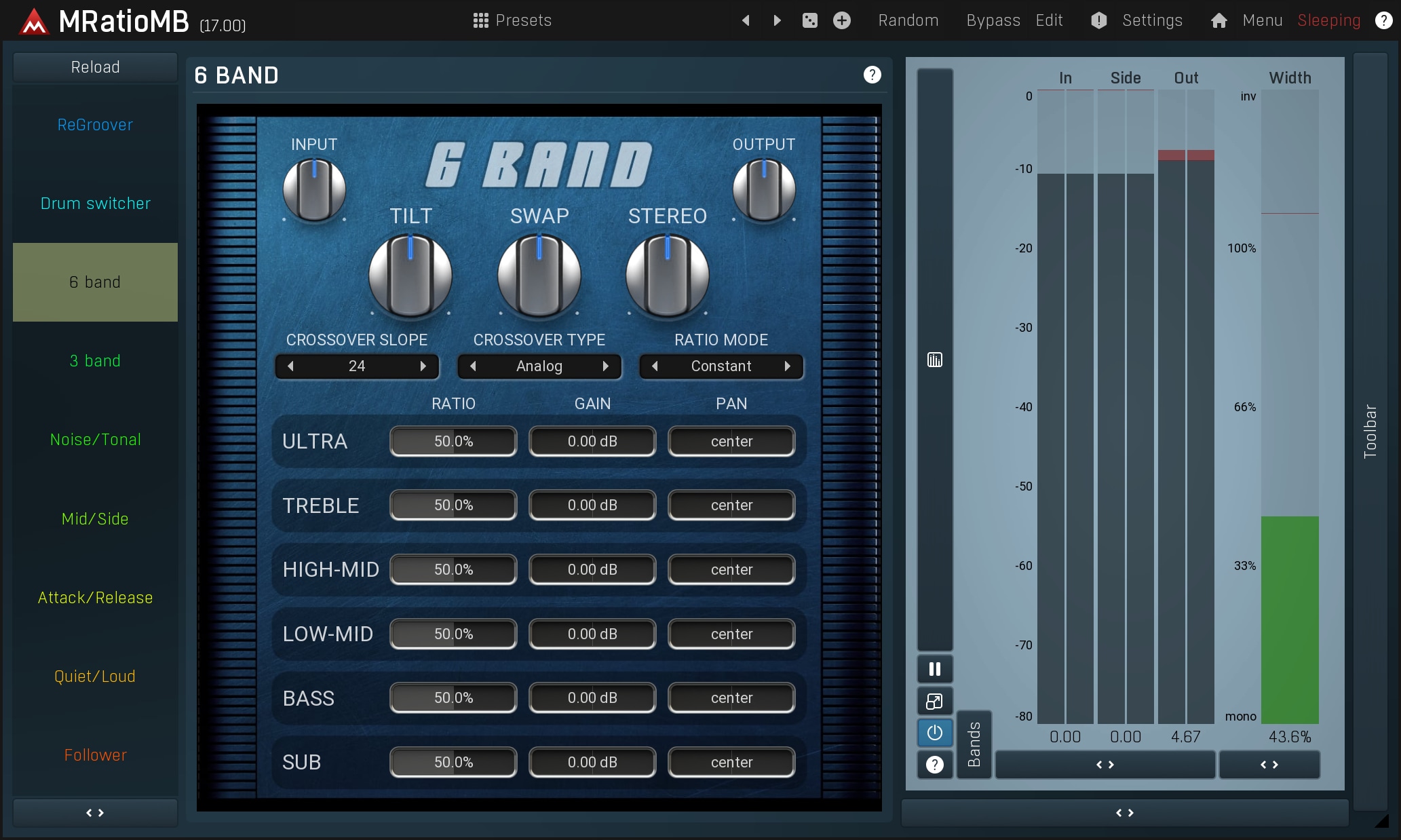
Task: Open the Crossover Type Analog selector
Action: click(x=539, y=366)
